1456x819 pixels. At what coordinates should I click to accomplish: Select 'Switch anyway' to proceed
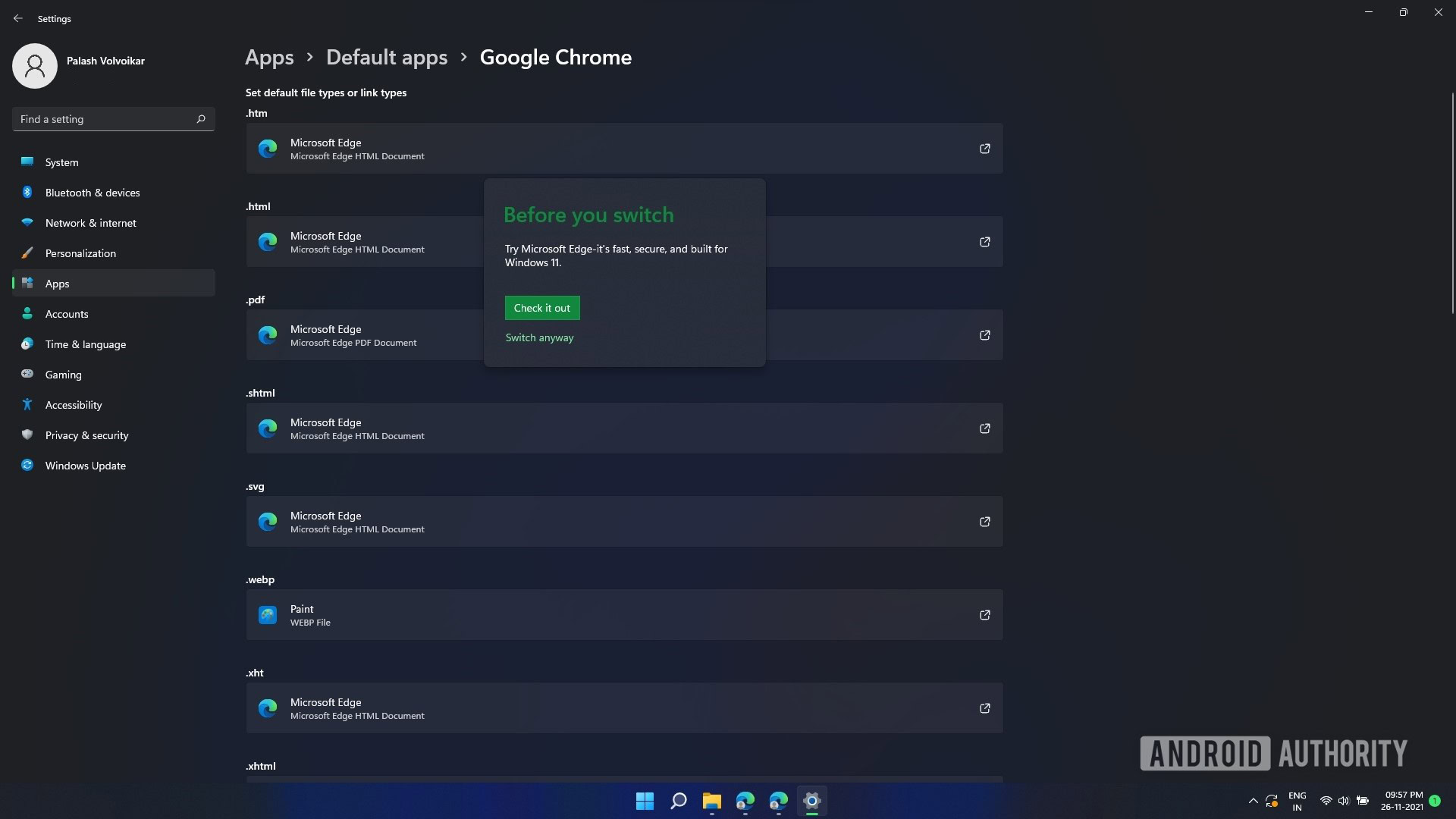pyautogui.click(x=539, y=337)
